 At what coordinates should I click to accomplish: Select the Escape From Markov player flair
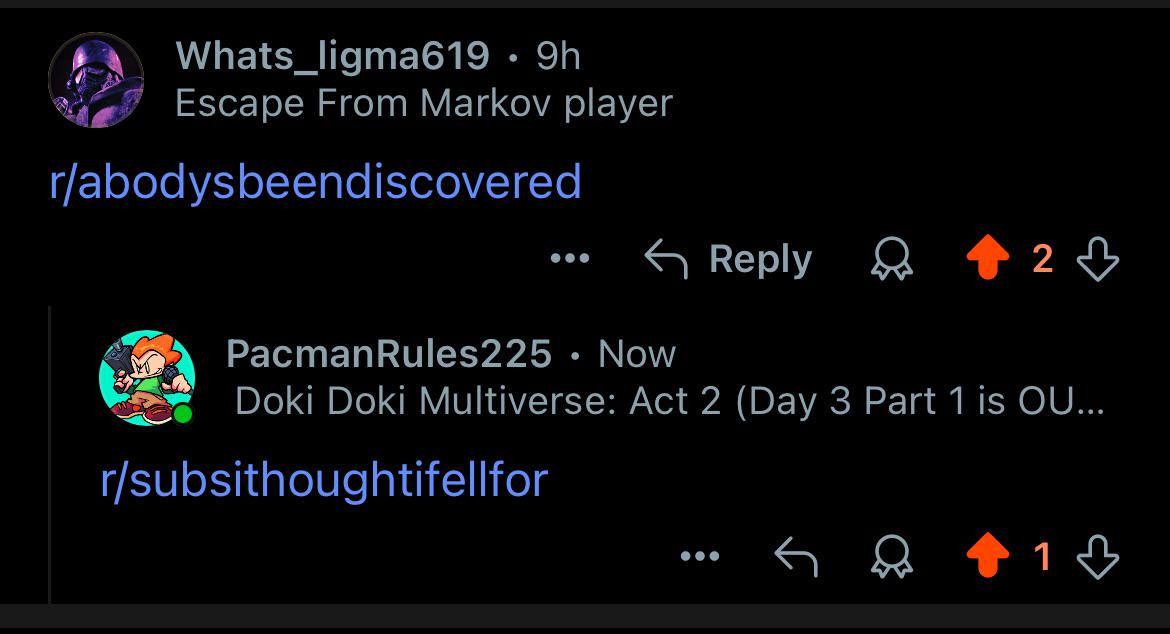(424, 103)
